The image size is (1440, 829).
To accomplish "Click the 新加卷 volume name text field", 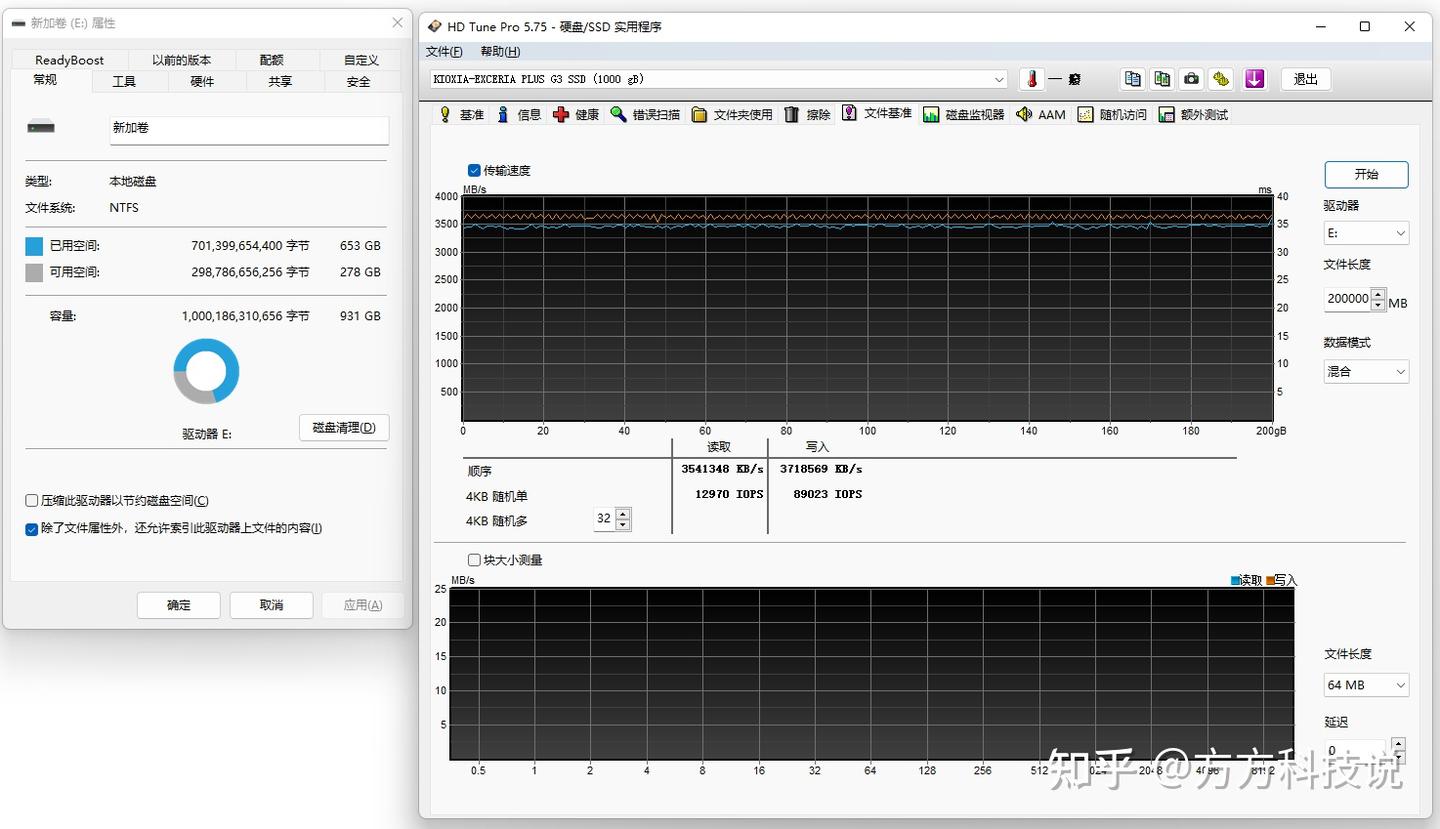I will (x=249, y=129).
